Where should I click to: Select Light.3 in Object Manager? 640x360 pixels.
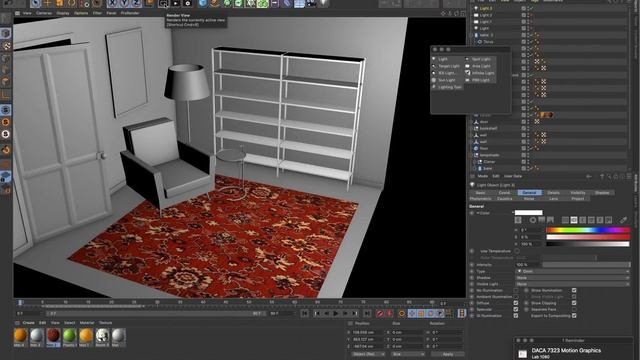tap(486, 8)
